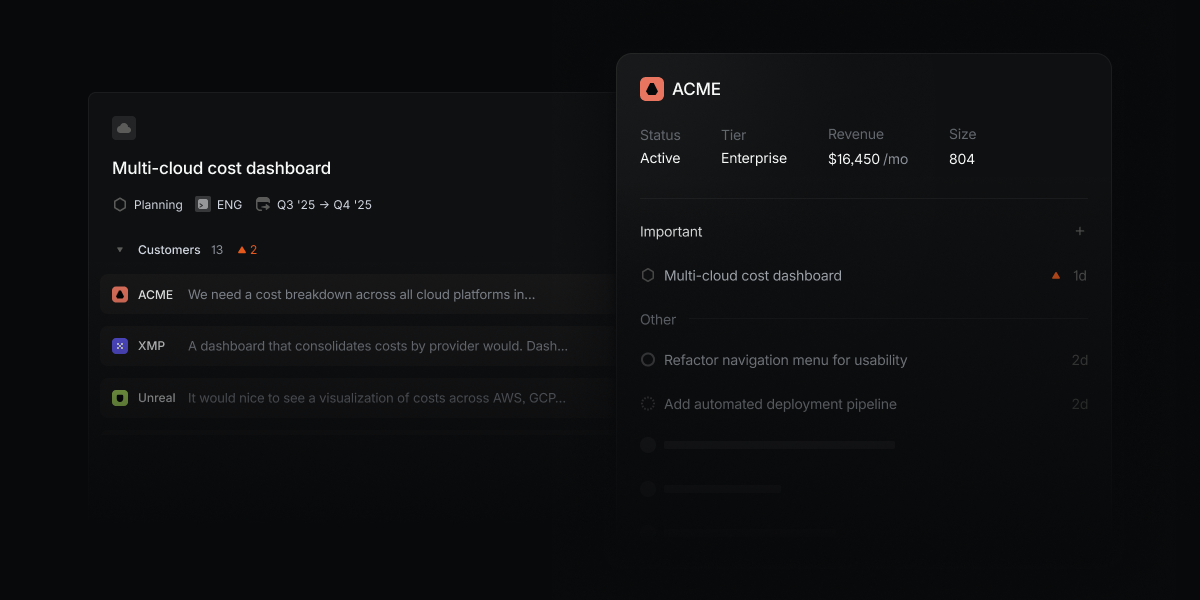Click the orange ACME avatar in the Customers list

tap(119, 294)
